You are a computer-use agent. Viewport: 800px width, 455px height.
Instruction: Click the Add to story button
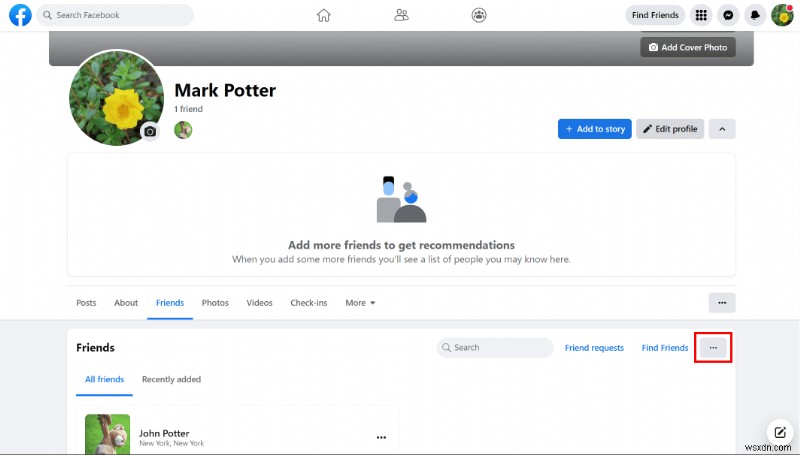click(595, 129)
